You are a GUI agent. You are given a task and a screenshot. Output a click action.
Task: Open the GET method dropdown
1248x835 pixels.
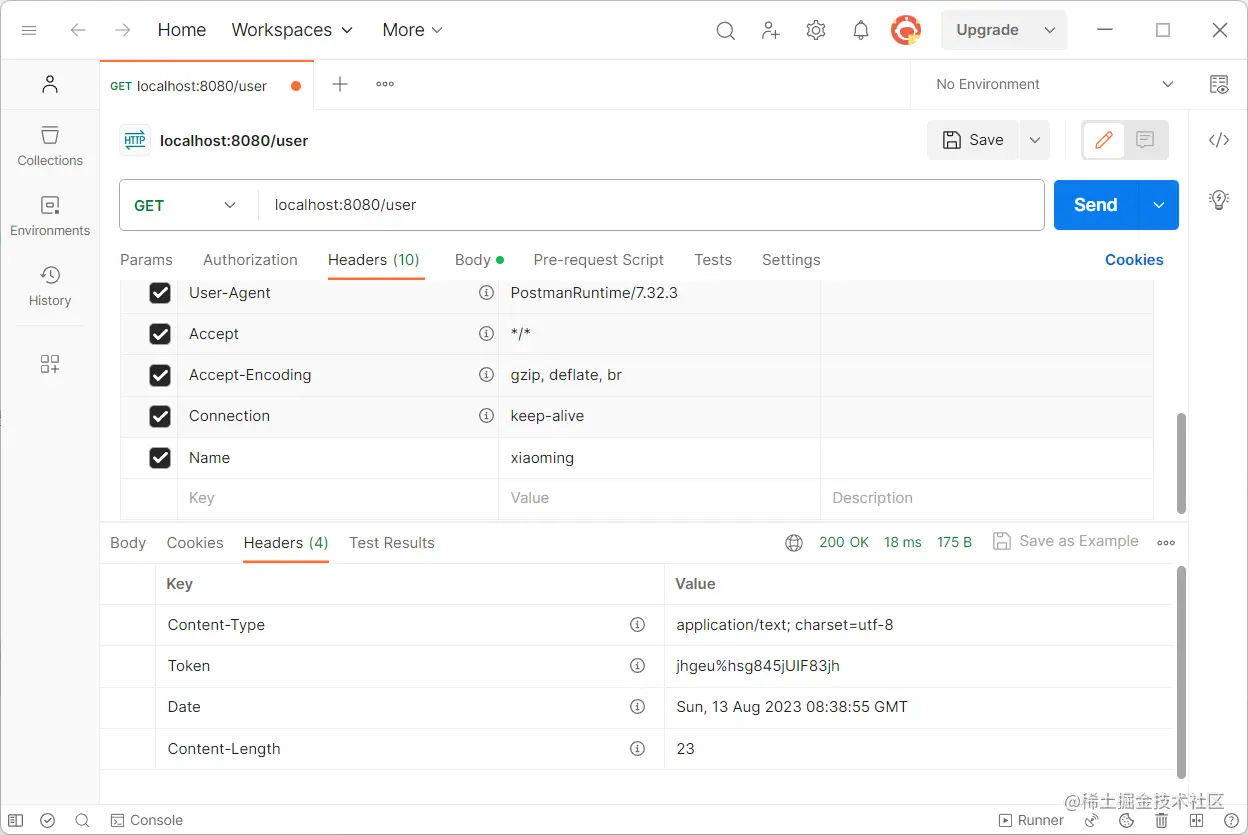186,205
